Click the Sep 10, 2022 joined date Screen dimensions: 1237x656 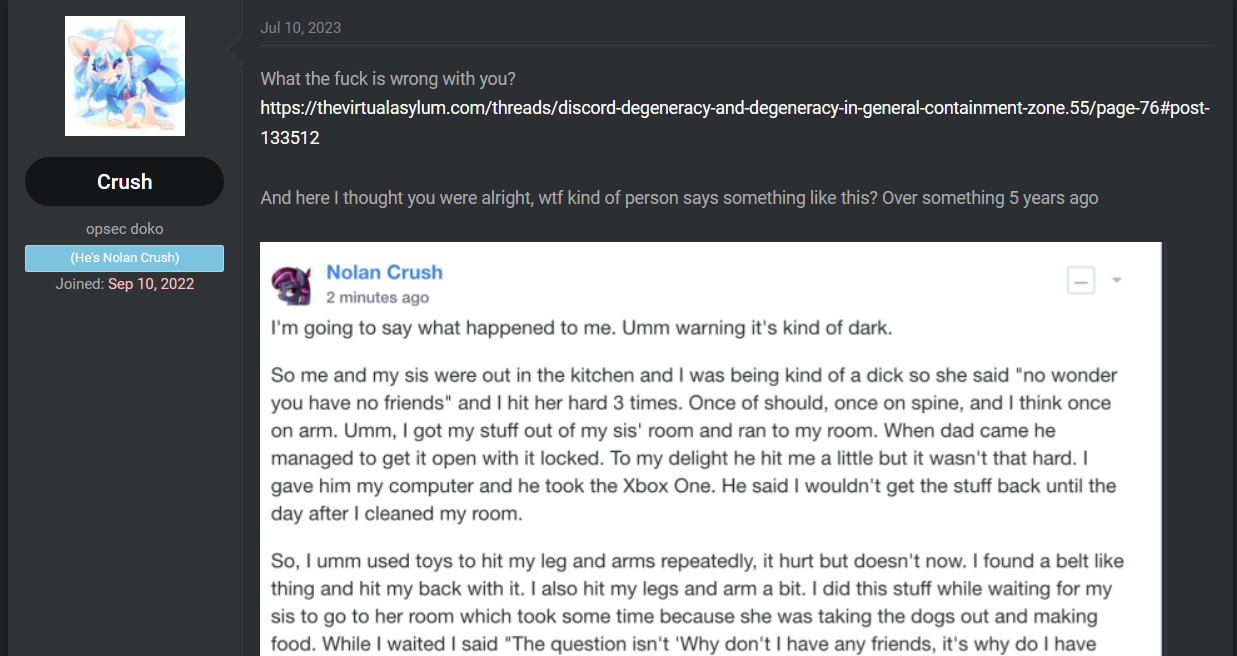[151, 284]
